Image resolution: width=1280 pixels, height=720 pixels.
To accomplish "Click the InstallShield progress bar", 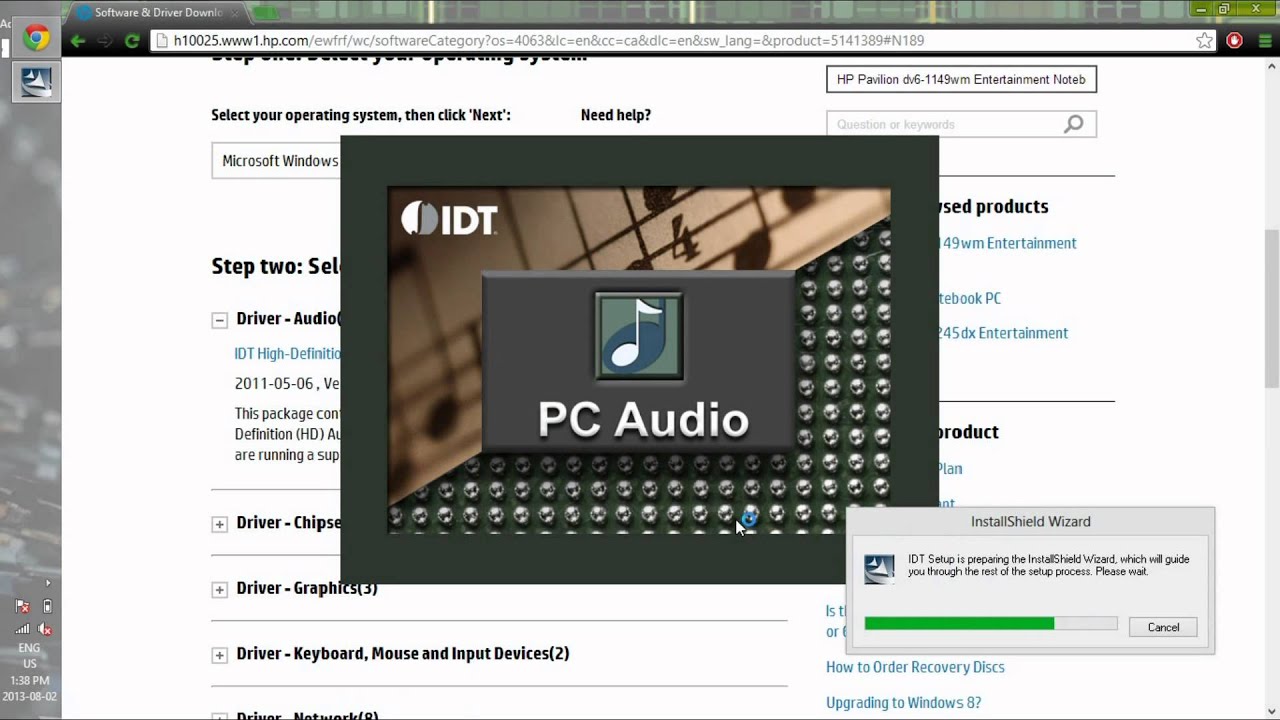I will point(991,624).
